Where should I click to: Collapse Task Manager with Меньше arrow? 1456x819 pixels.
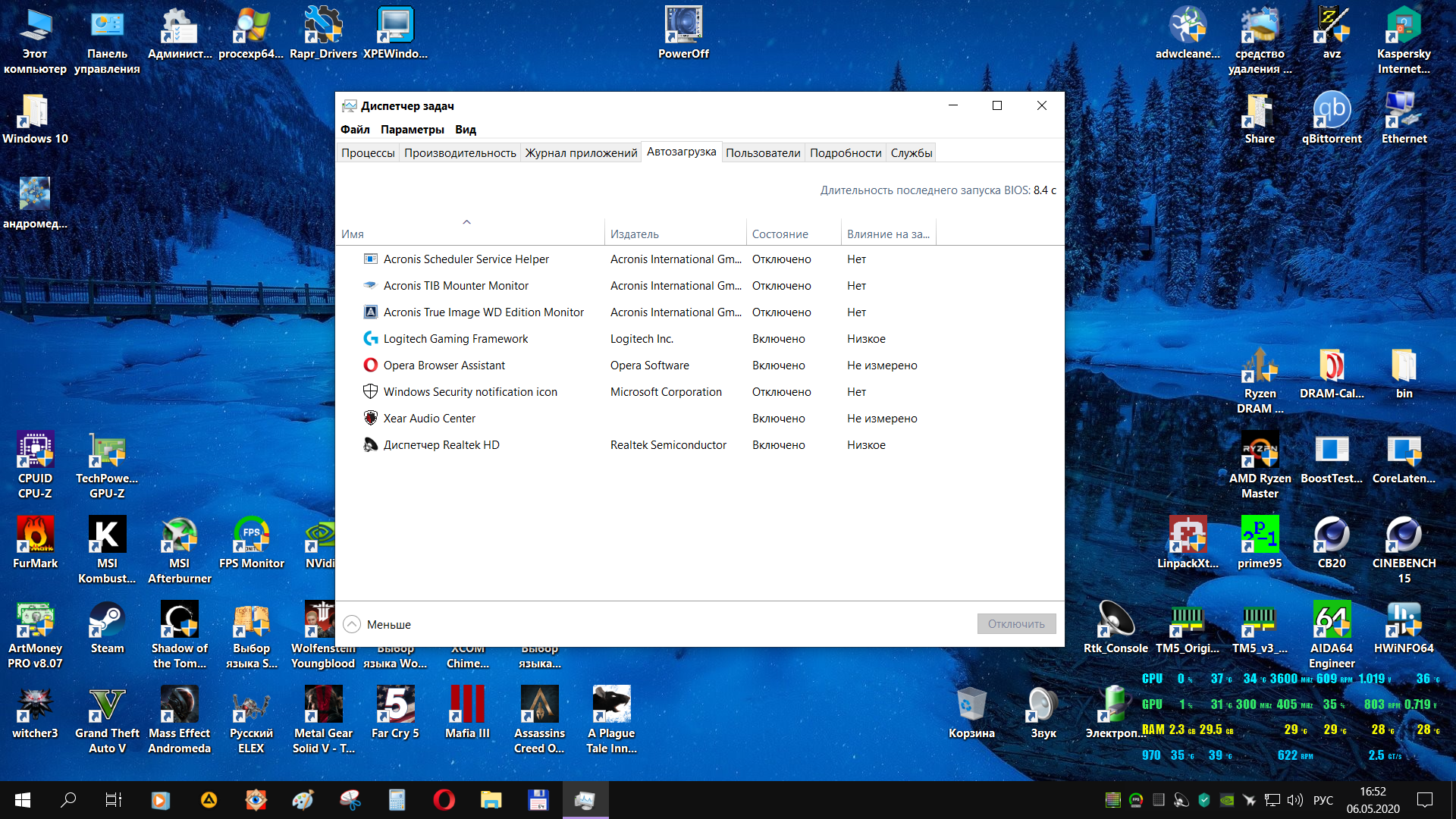352,624
